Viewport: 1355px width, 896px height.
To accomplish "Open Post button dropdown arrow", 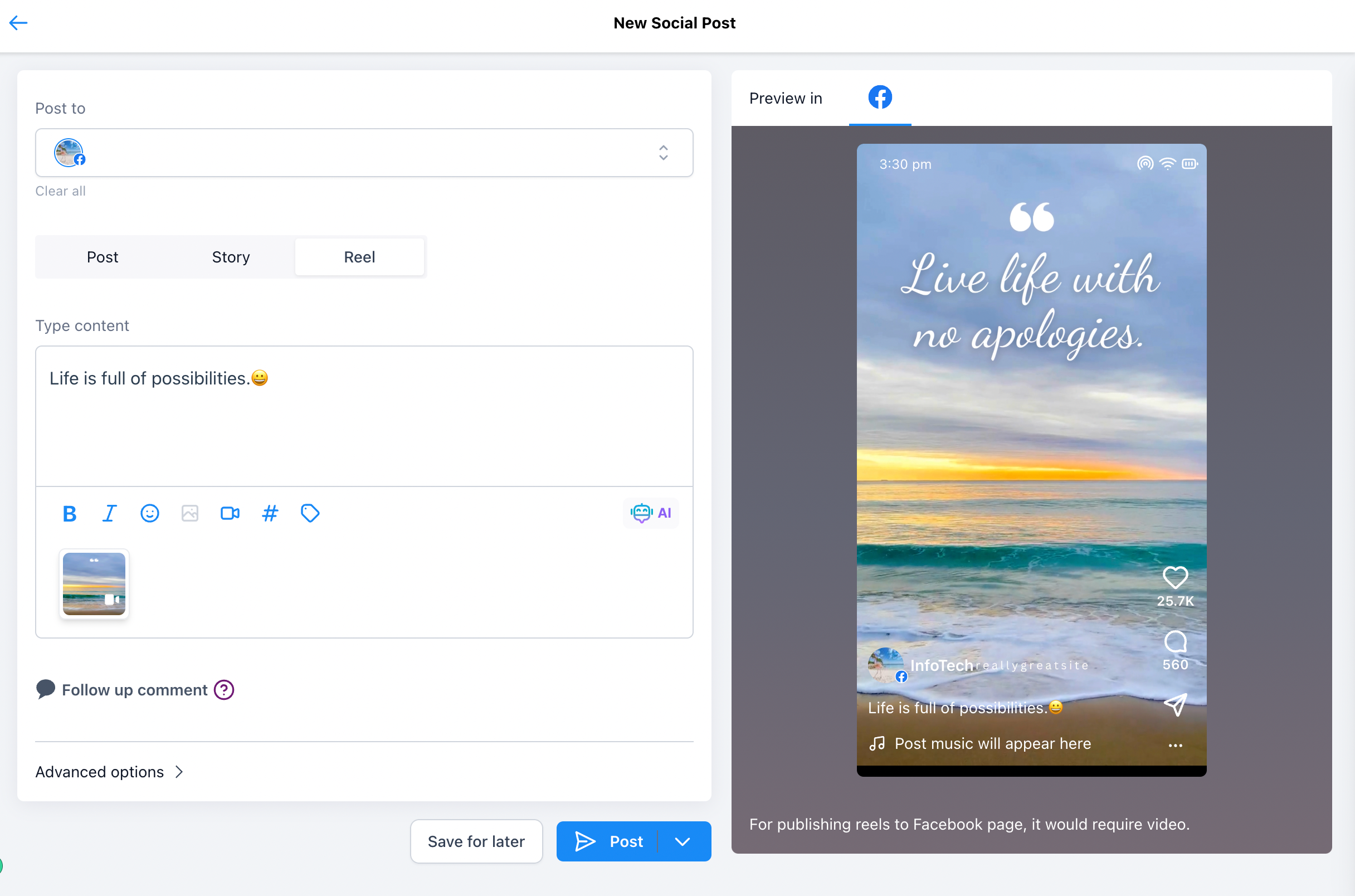I will coord(683,841).
